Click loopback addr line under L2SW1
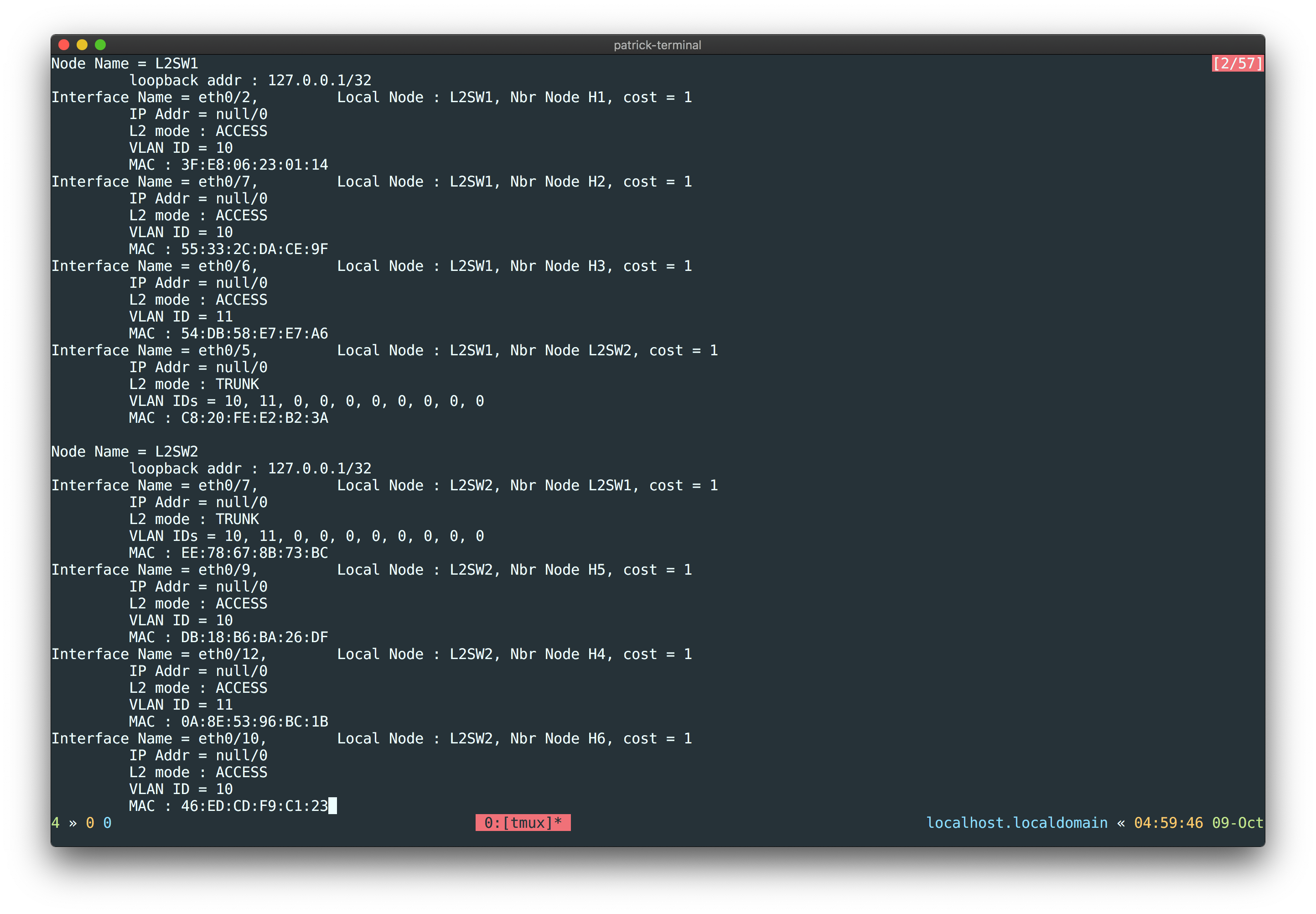 point(250,81)
